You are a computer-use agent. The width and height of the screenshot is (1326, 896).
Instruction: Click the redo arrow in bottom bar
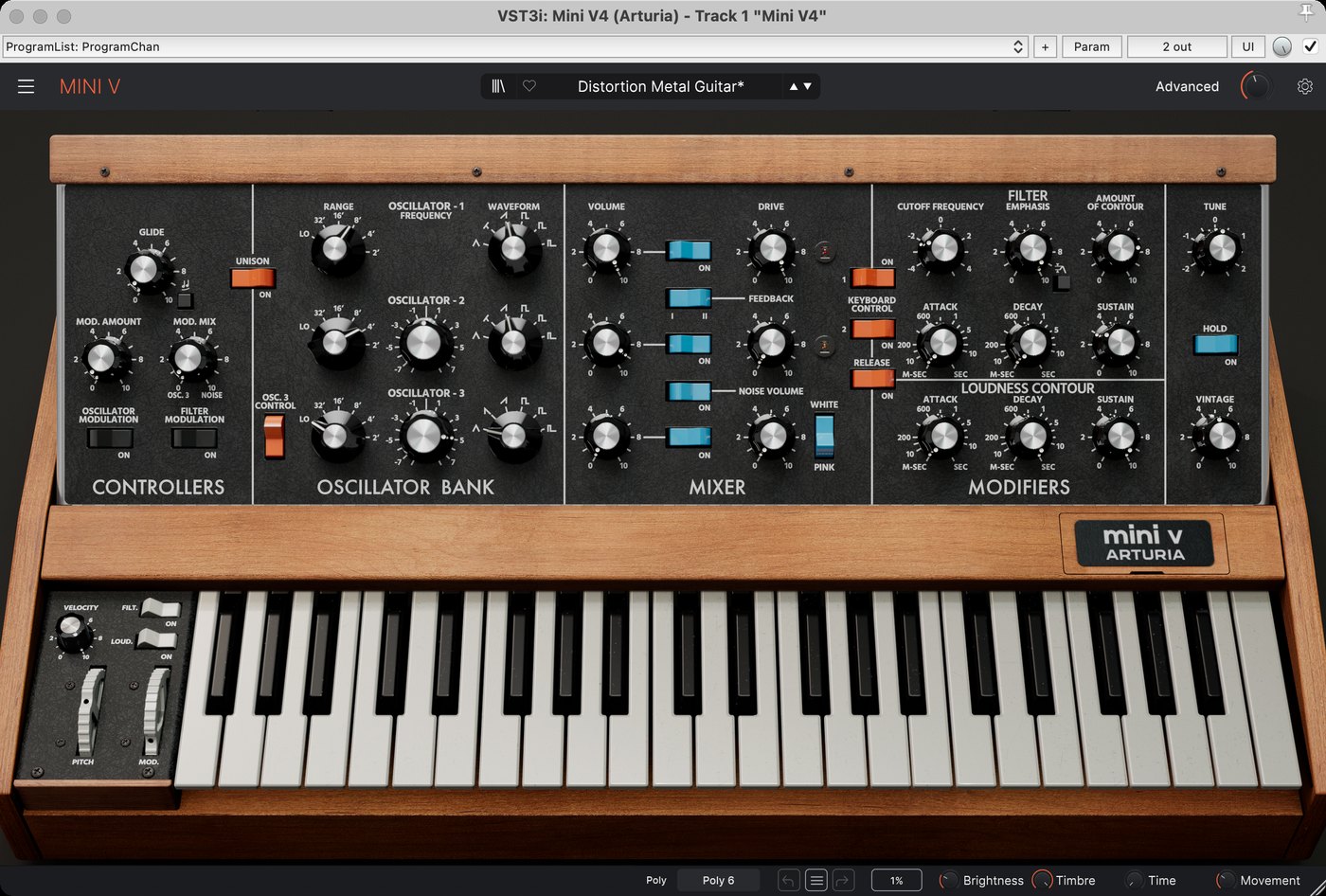point(843,880)
